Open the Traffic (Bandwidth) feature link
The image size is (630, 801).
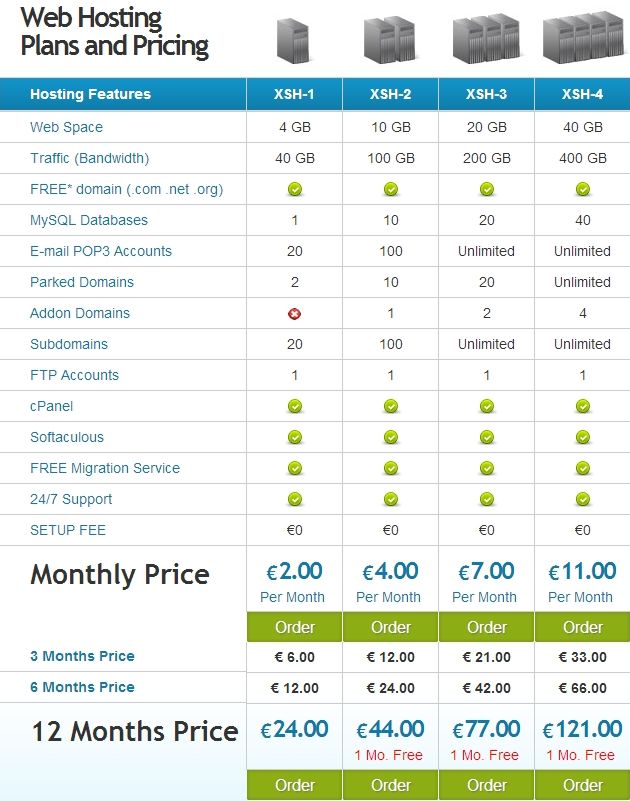[89, 158]
